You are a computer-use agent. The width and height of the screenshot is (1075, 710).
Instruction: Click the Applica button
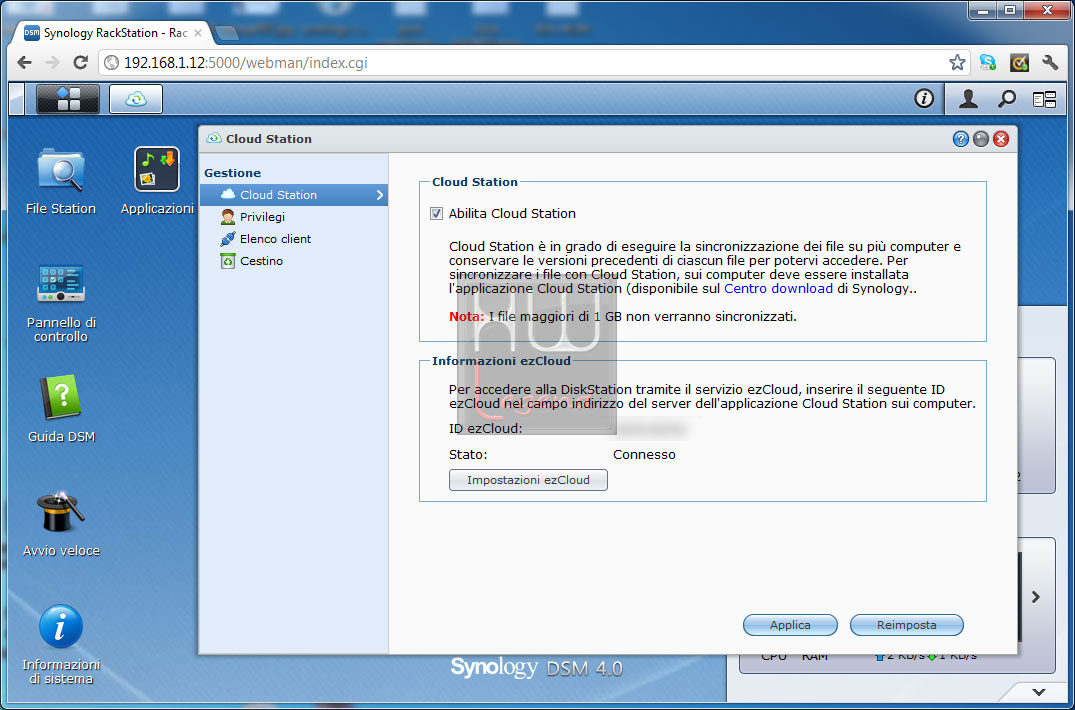[790, 625]
